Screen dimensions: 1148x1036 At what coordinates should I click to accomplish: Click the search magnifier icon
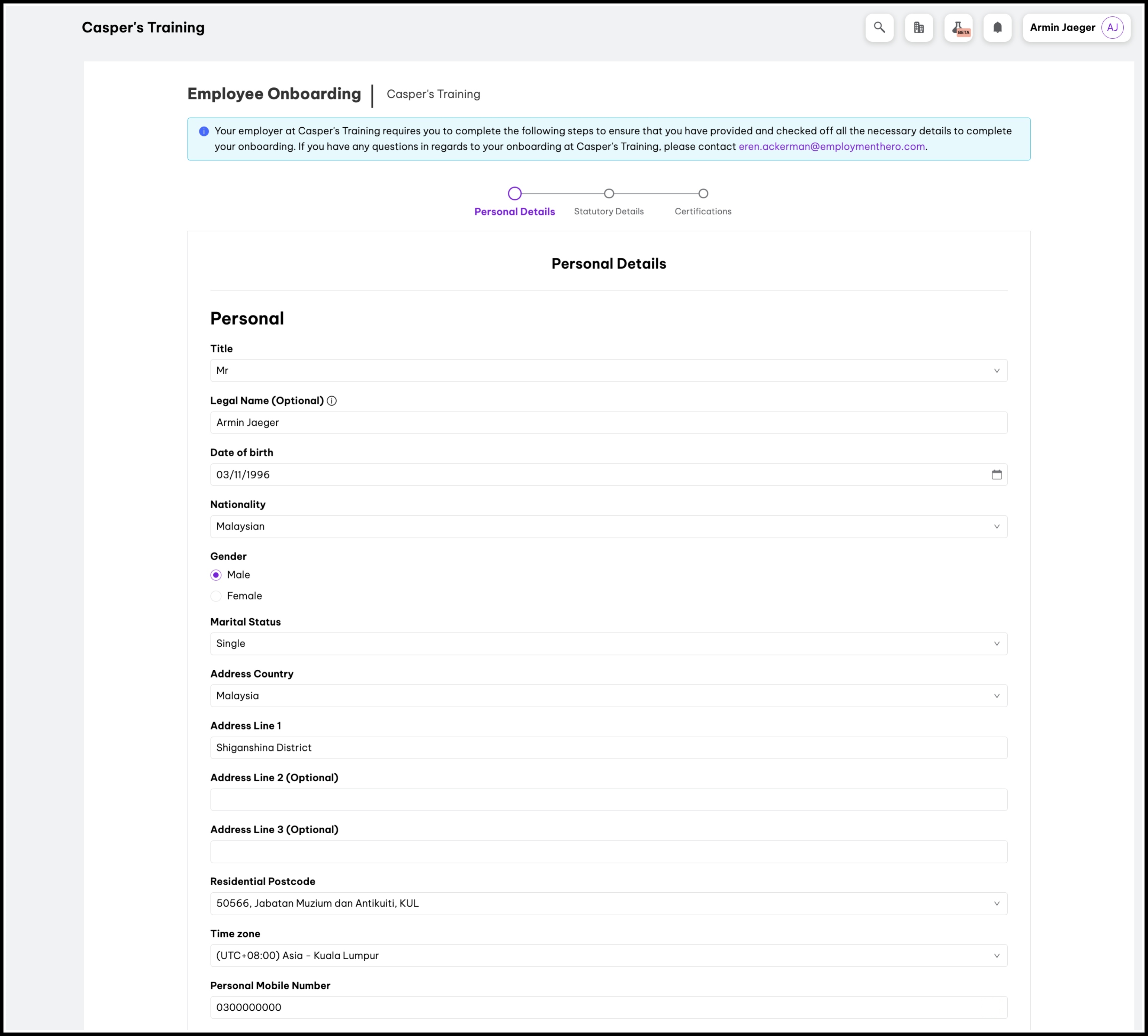pyautogui.click(x=879, y=27)
